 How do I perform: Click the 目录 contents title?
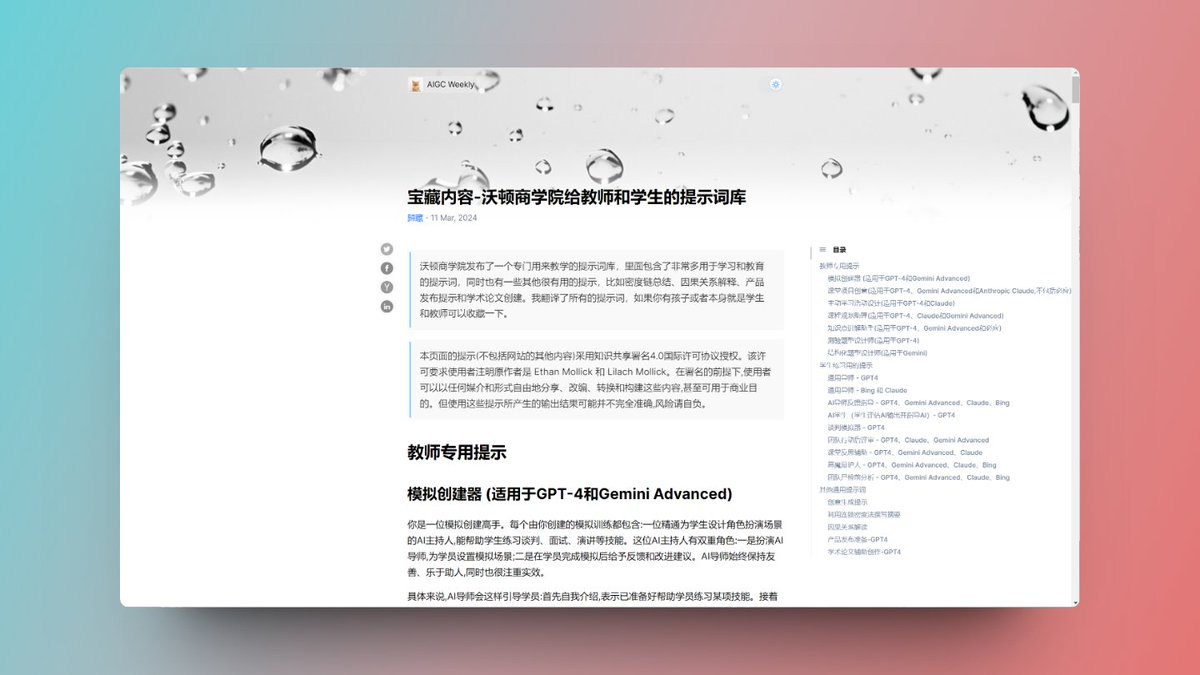840,250
